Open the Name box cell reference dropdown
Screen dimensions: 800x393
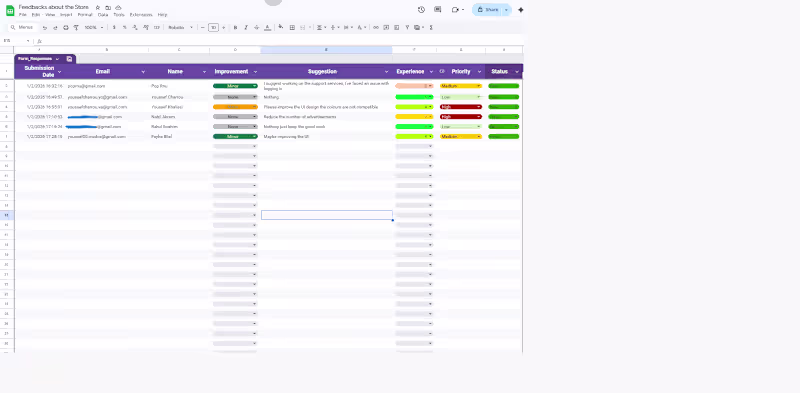point(28,41)
